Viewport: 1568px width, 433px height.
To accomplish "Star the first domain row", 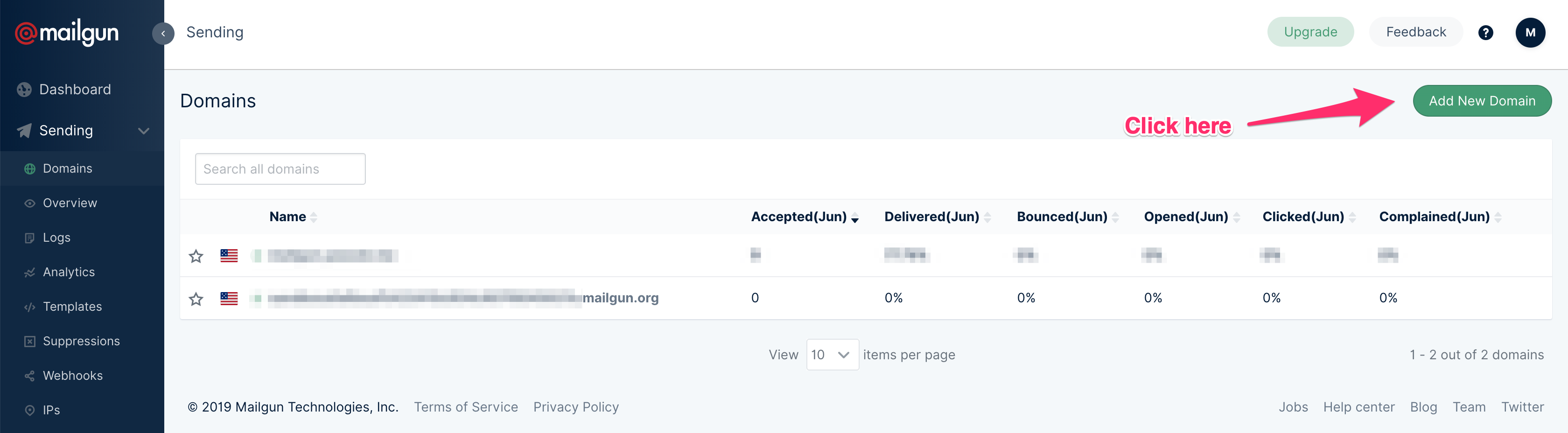I will click(196, 256).
